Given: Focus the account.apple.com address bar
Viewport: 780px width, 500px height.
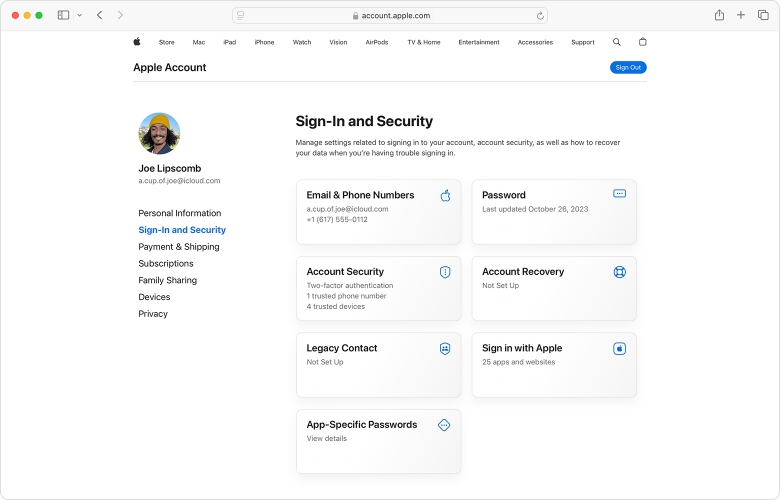Looking at the screenshot, I should coord(390,16).
